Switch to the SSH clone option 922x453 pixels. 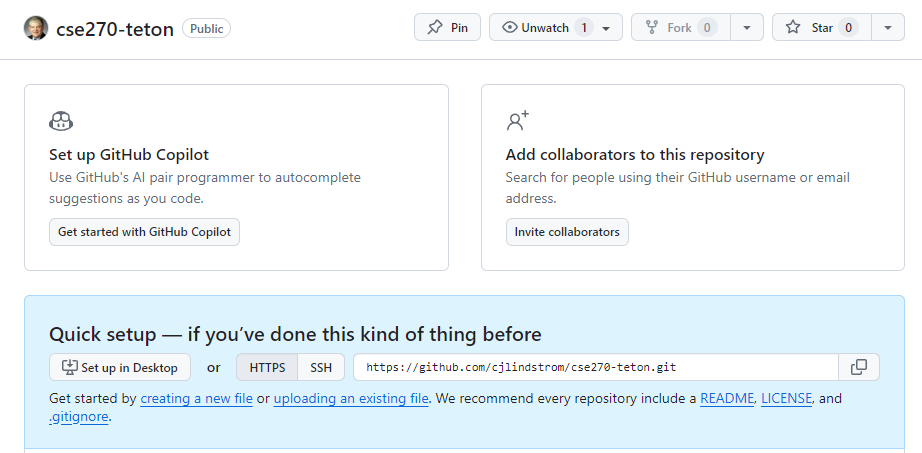[321, 367]
